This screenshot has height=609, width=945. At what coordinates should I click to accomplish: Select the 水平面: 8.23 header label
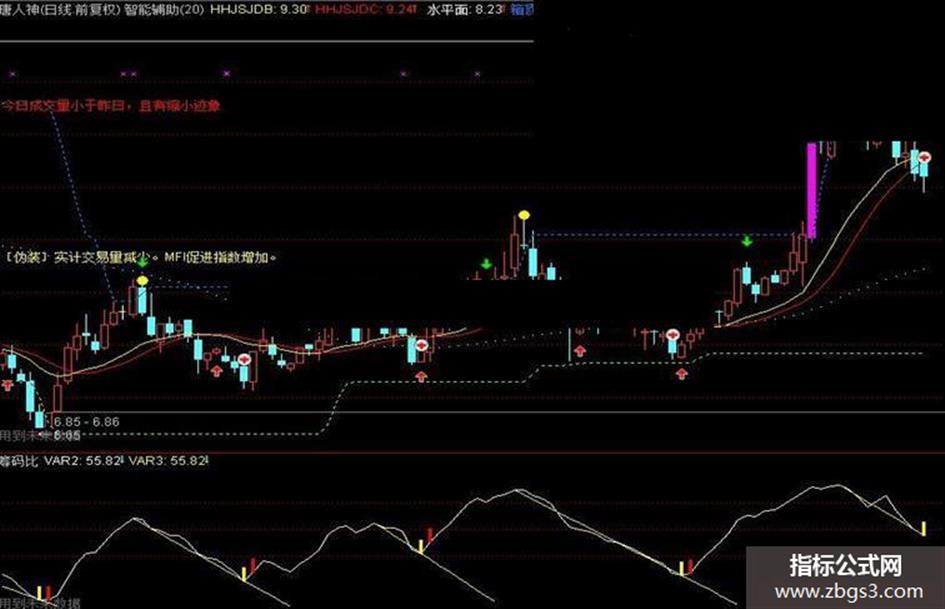(465, 8)
